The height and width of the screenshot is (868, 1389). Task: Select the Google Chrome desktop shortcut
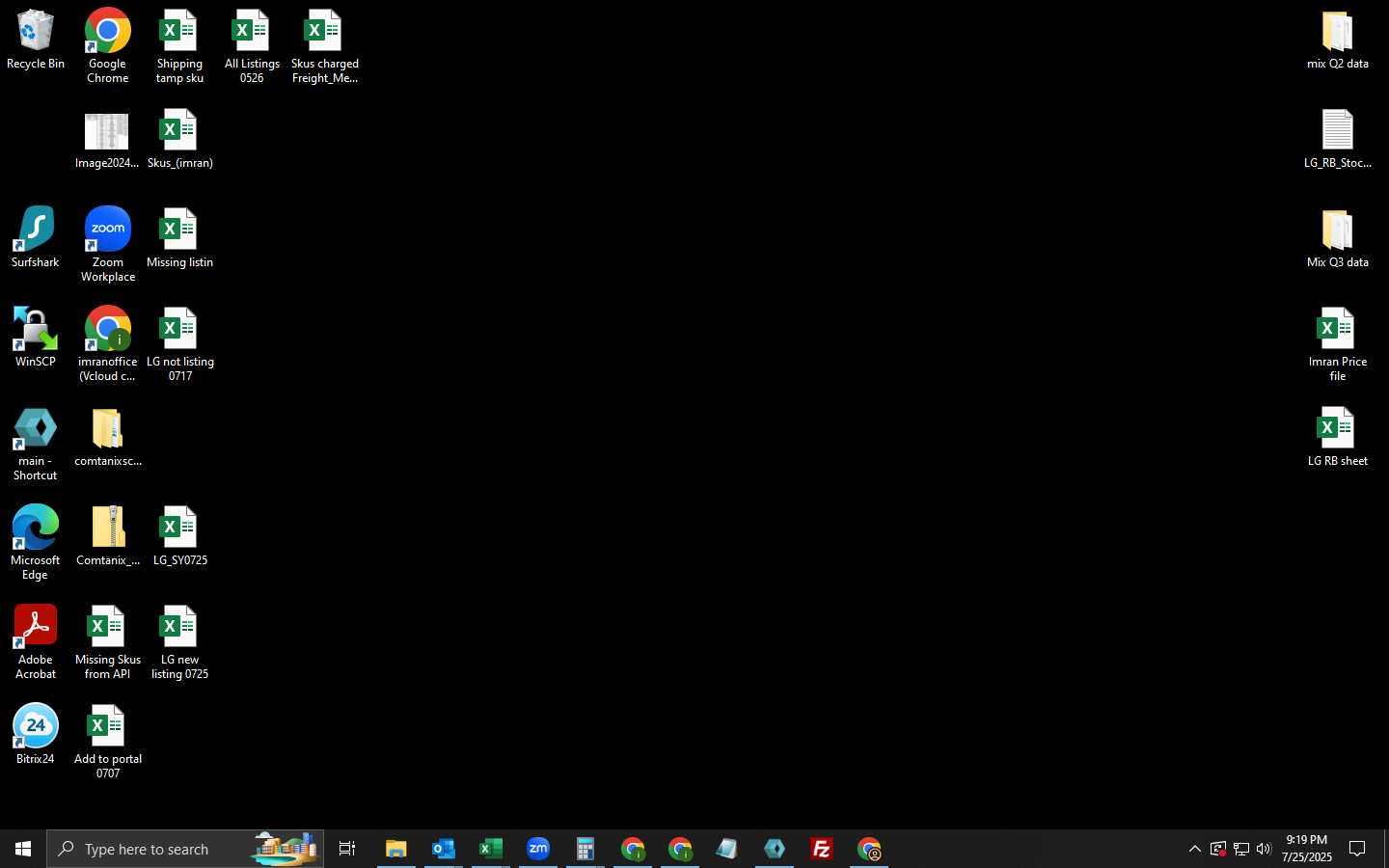108,46
